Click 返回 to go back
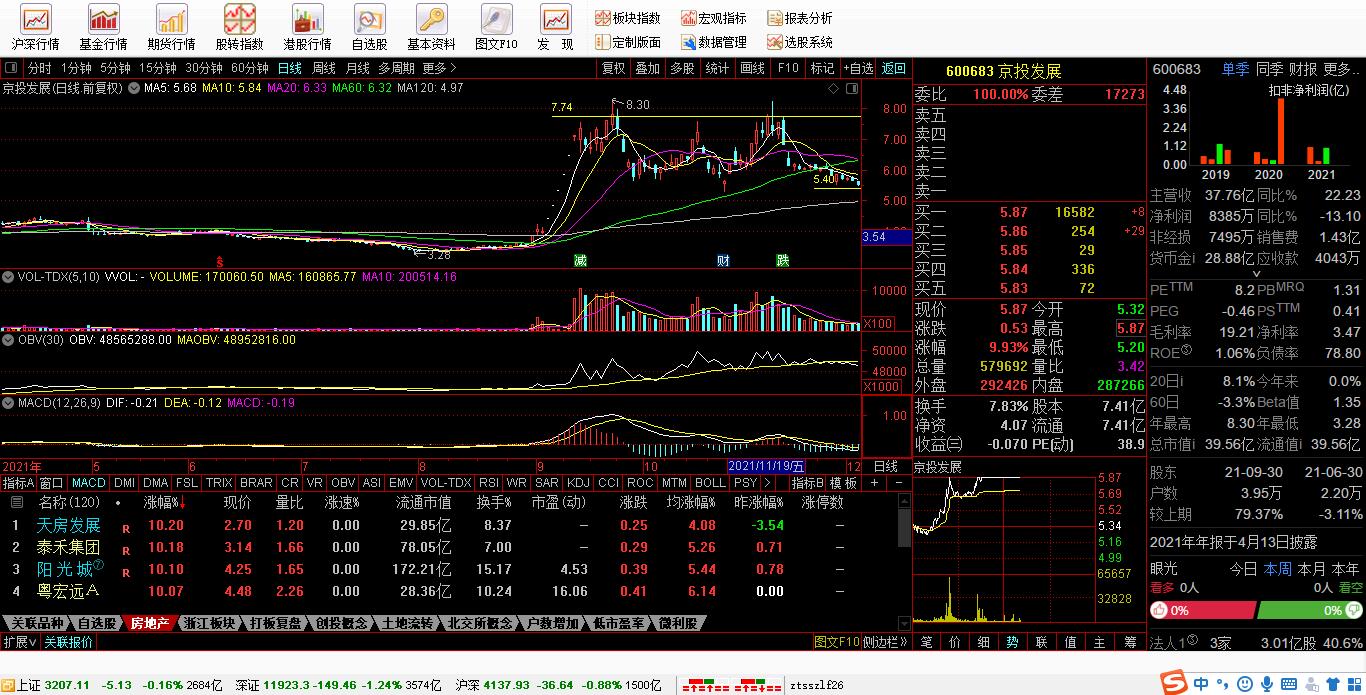Image resolution: width=1366 pixels, height=695 pixels. coord(893,68)
